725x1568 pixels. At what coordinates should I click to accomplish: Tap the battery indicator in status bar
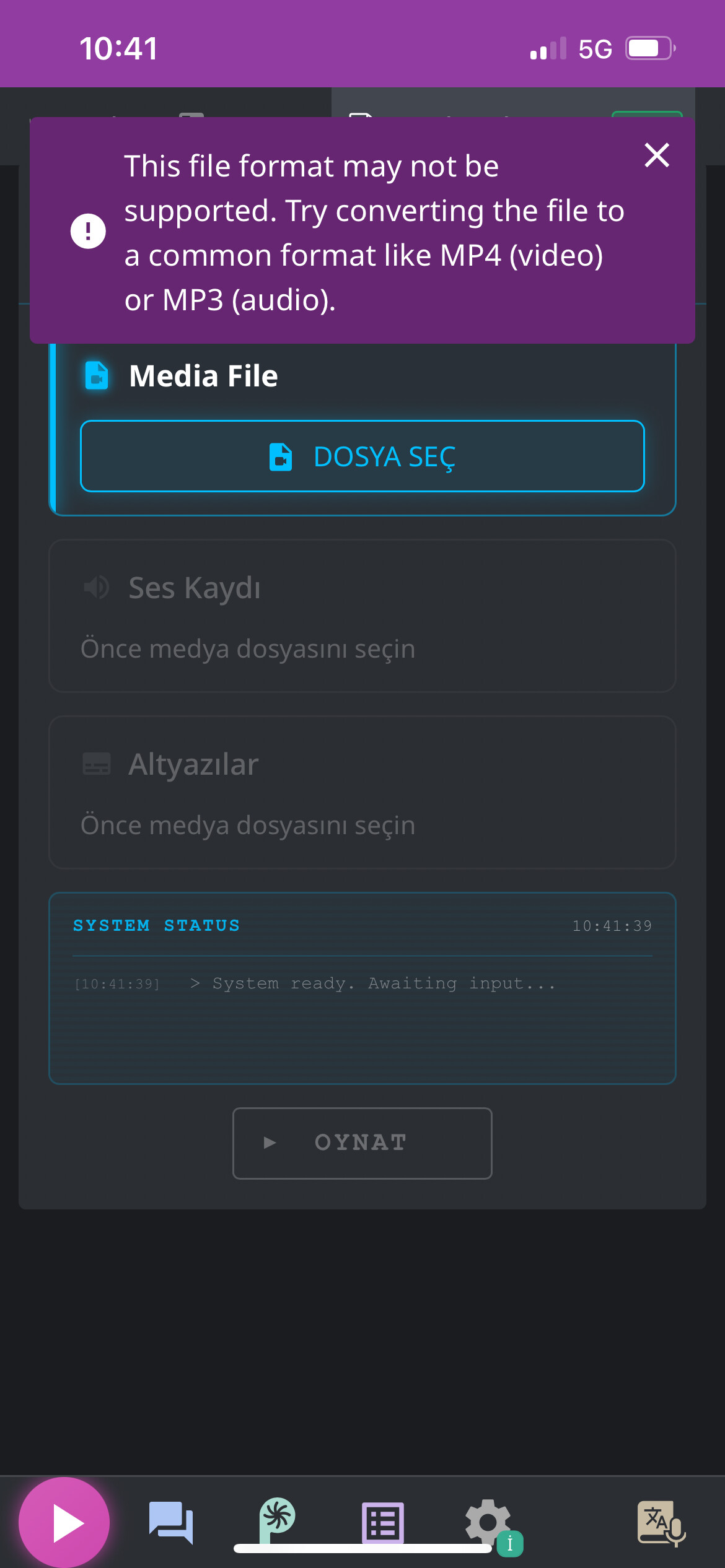pos(649,48)
